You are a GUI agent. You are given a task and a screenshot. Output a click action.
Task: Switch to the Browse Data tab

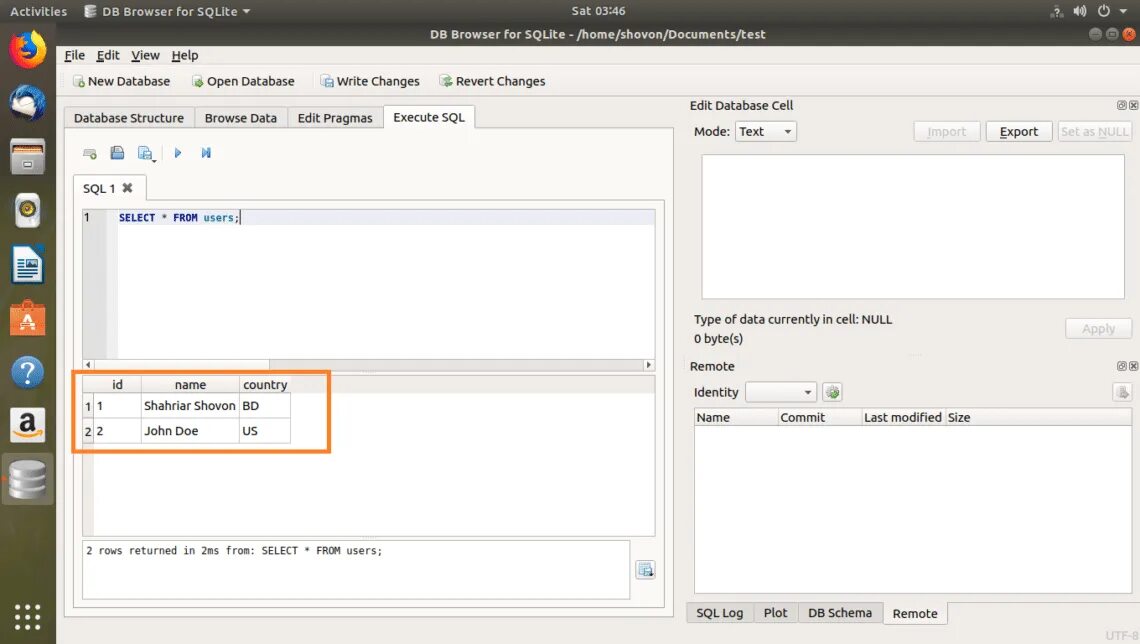[x=241, y=118]
